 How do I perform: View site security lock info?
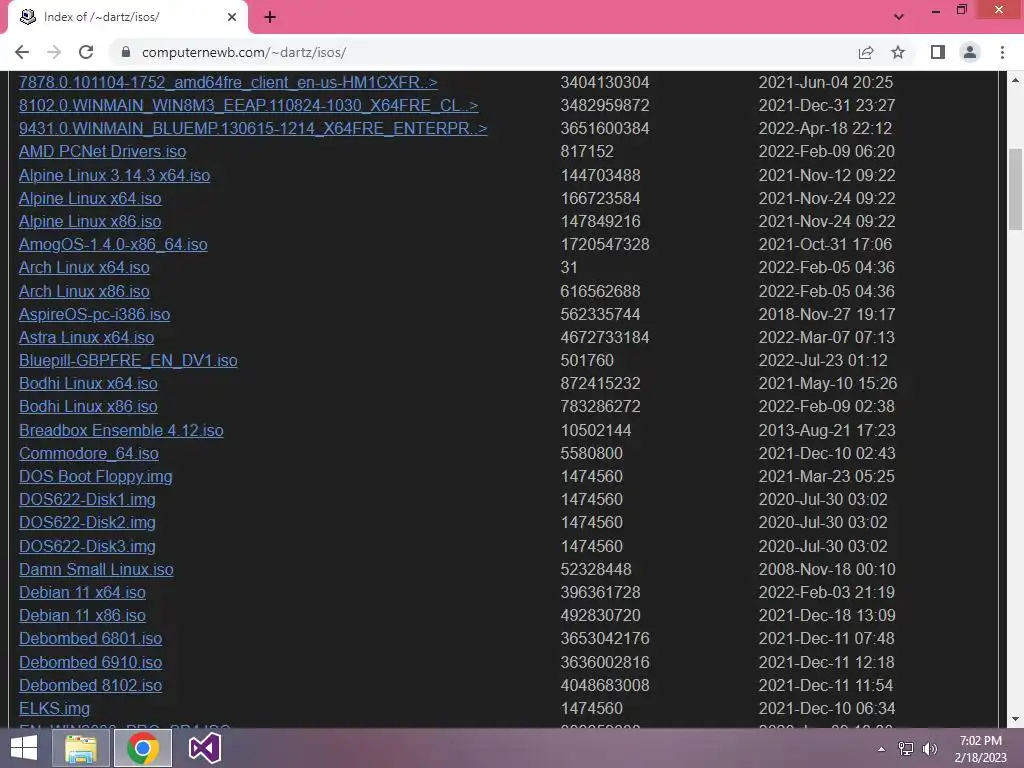[126, 52]
